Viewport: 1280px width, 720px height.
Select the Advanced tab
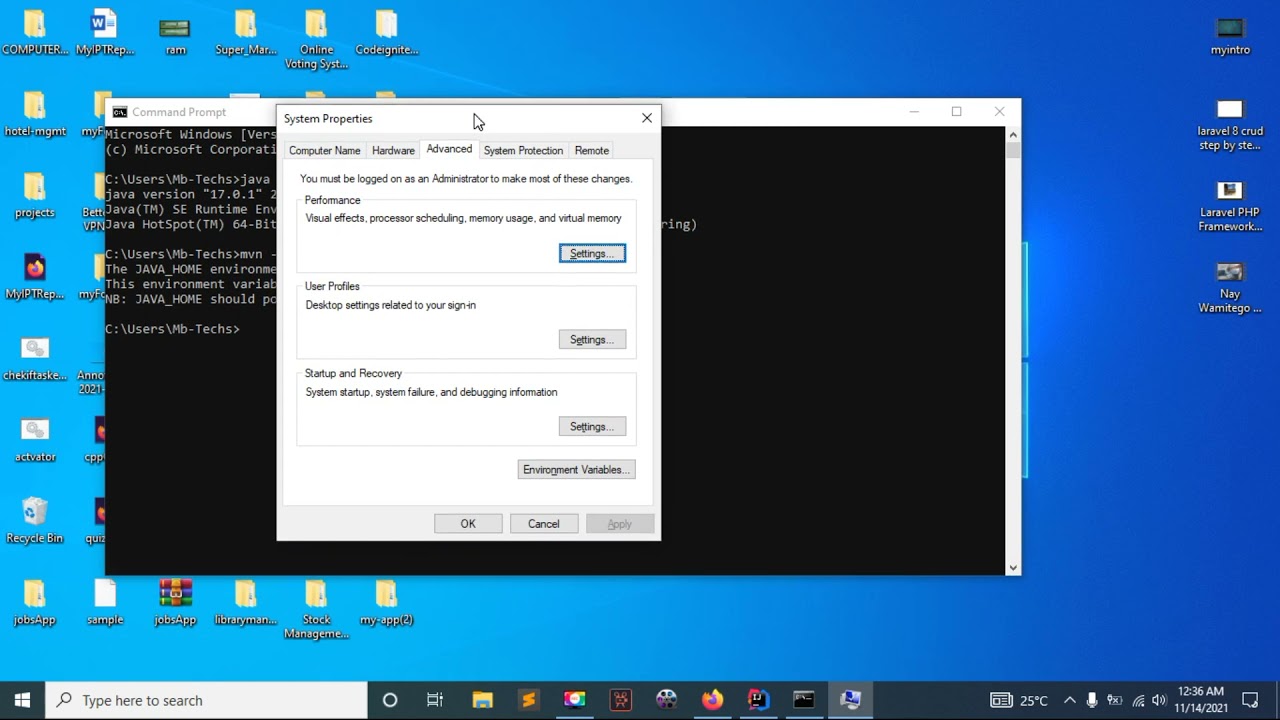[449, 149]
